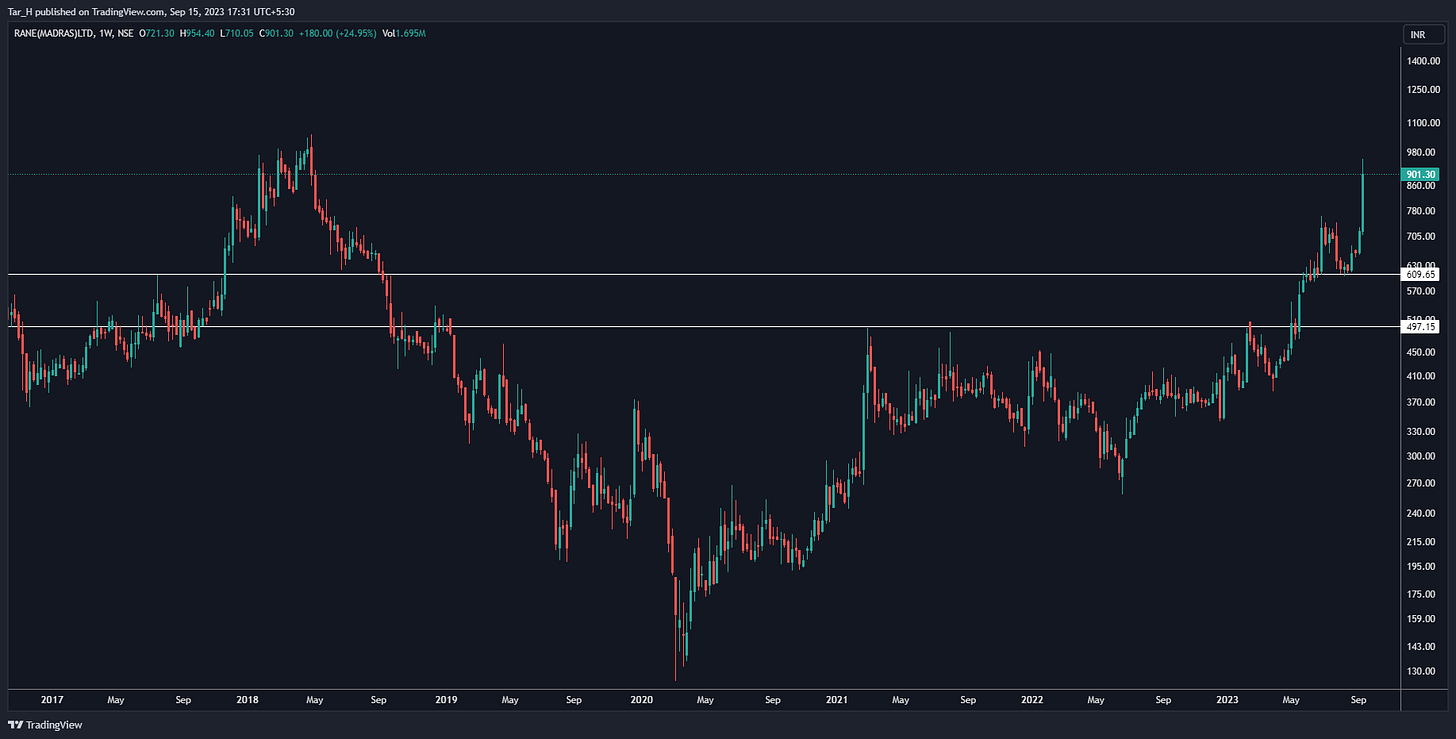Click the Vol 1.695M volume readout

click(405, 33)
